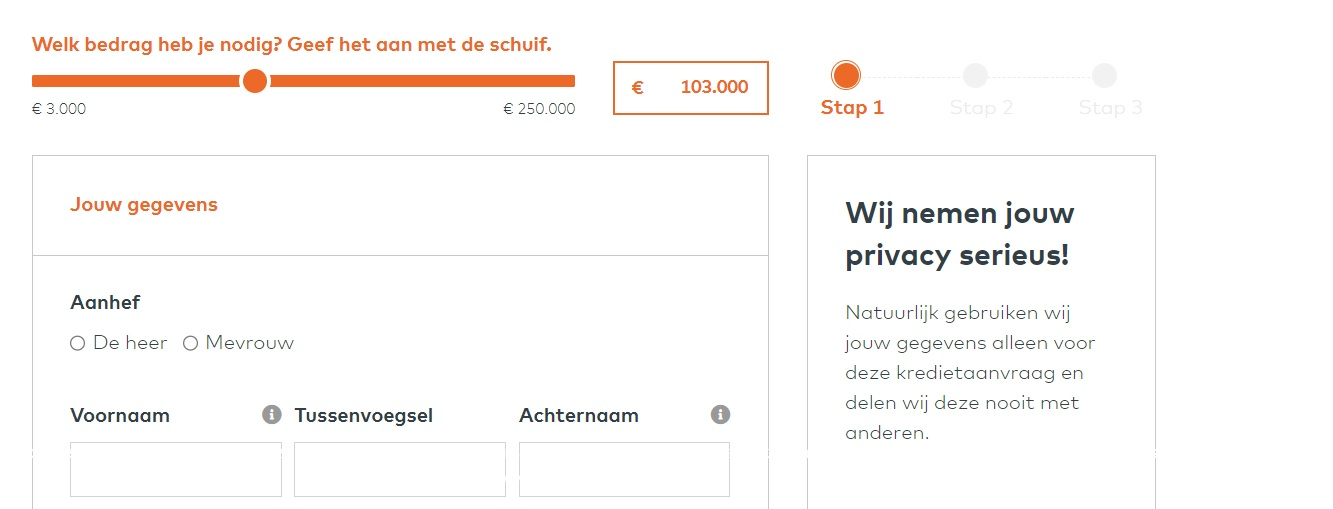
Task: Focus the Tussenvoegsel text field
Action: [x=400, y=469]
